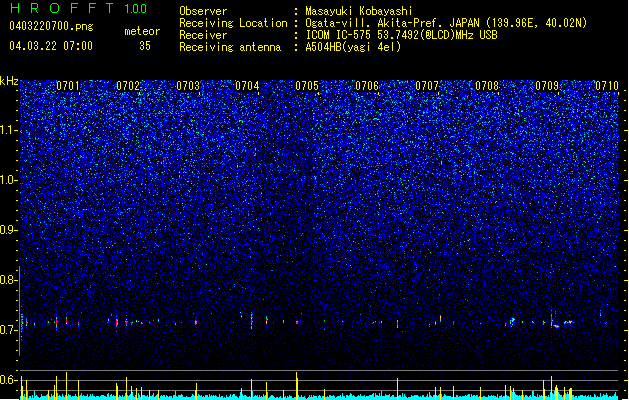Click the 0.6 kHz frequency axis label

click(x=8, y=380)
